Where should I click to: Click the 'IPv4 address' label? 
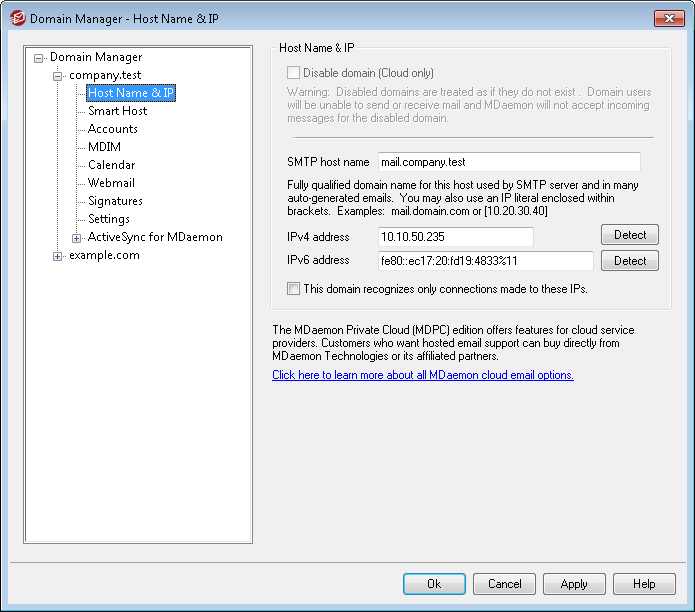click(x=318, y=237)
